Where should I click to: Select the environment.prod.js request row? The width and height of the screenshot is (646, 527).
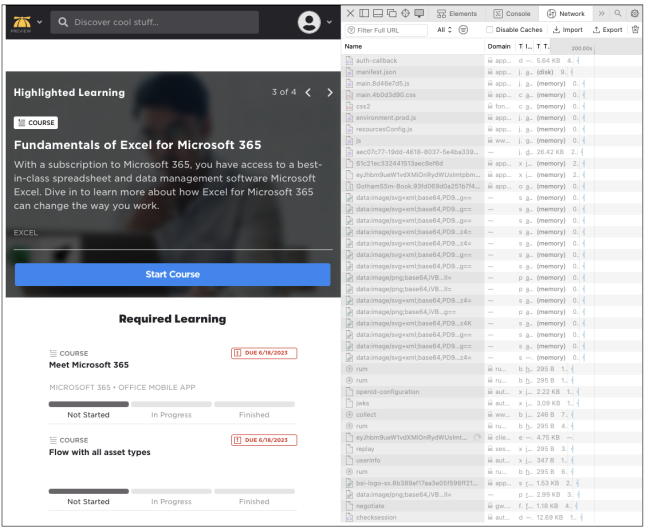tap(492, 118)
